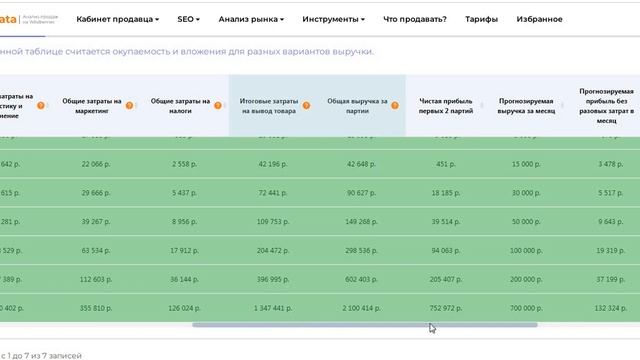Sort by Прогнозируемая прибыль без разовых затрат

pyautogui.click(x=606, y=106)
